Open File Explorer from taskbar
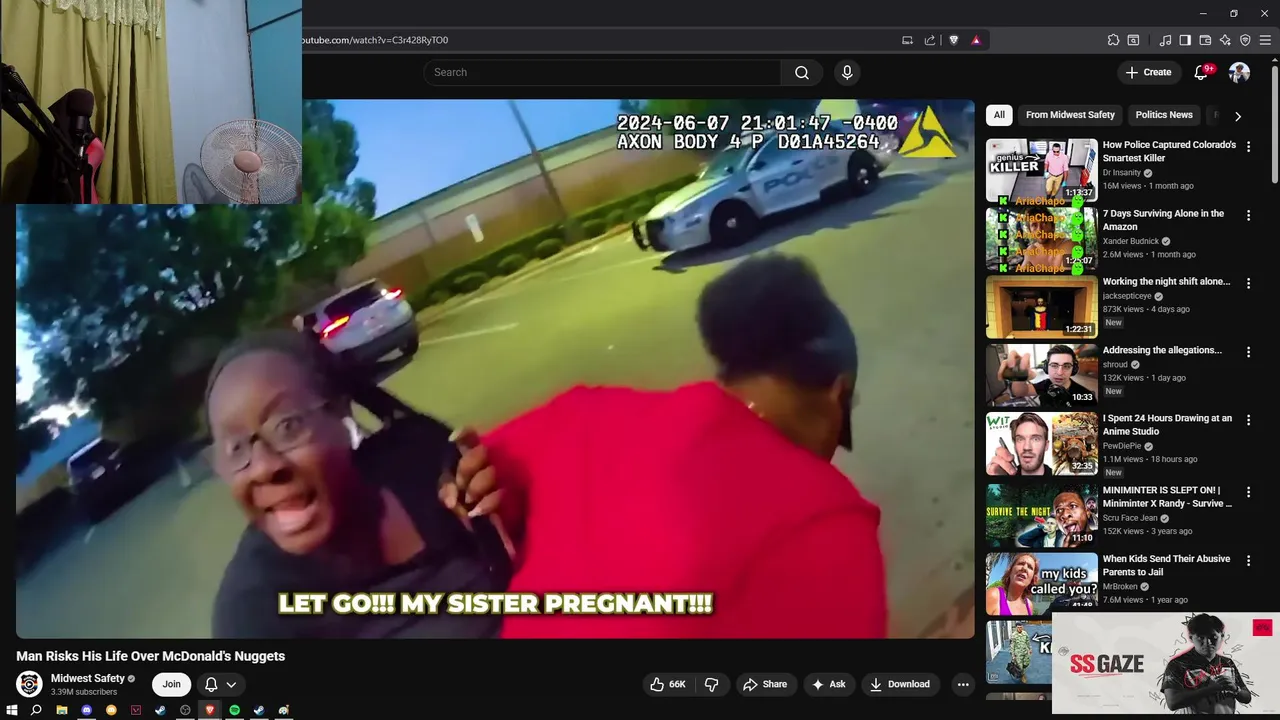1280x720 pixels. tap(62, 710)
